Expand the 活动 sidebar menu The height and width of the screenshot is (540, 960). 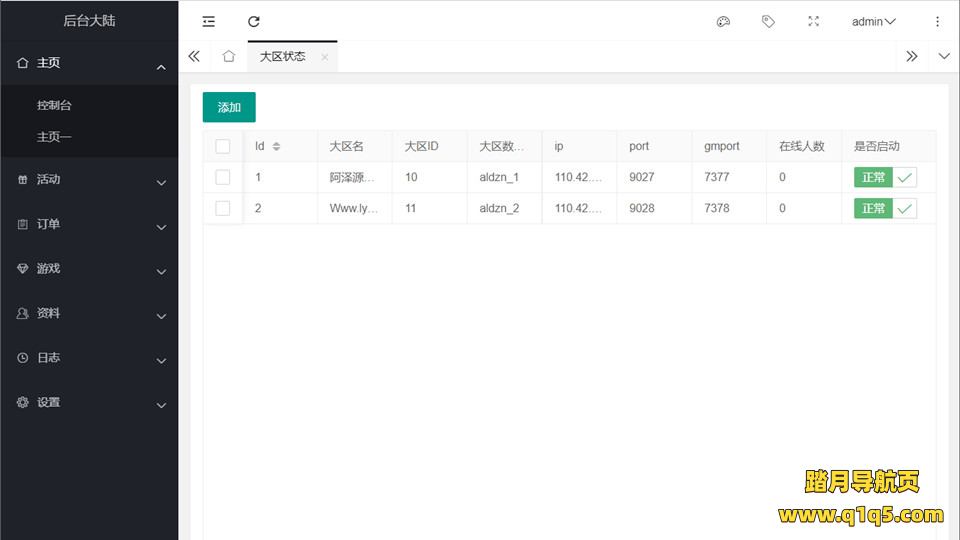pos(89,180)
